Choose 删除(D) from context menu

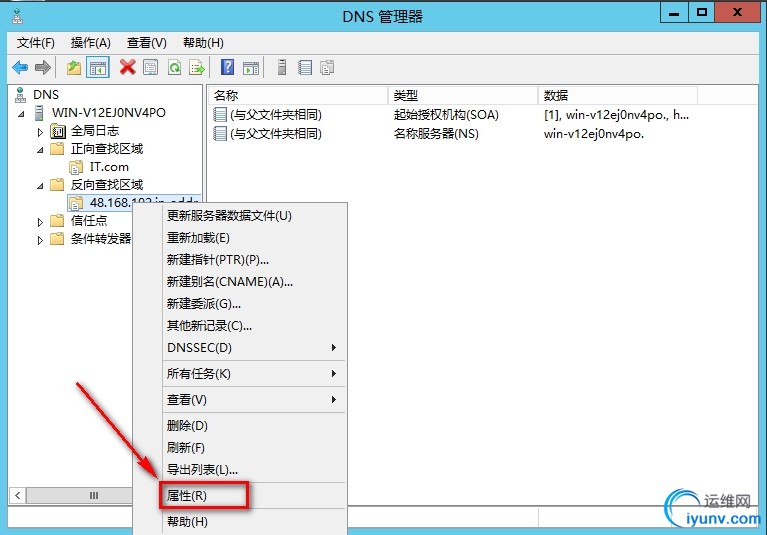coord(253,425)
